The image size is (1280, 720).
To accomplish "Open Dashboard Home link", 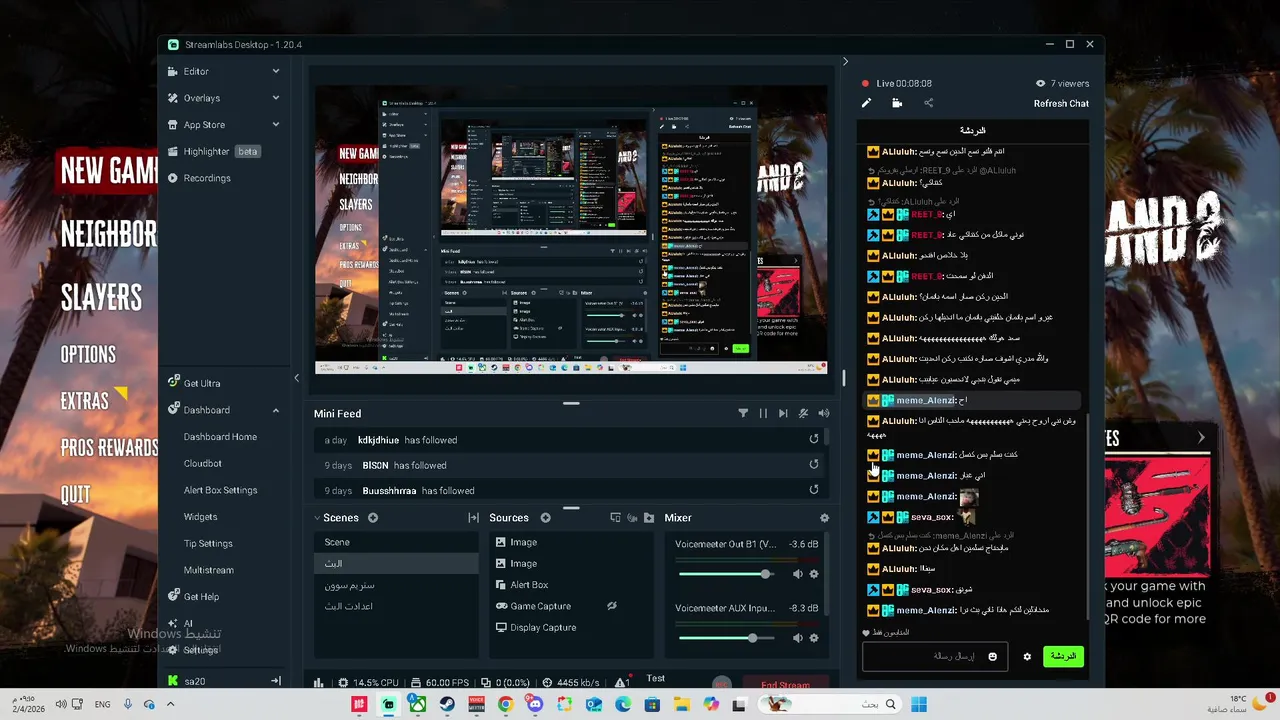I will coord(220,437).
